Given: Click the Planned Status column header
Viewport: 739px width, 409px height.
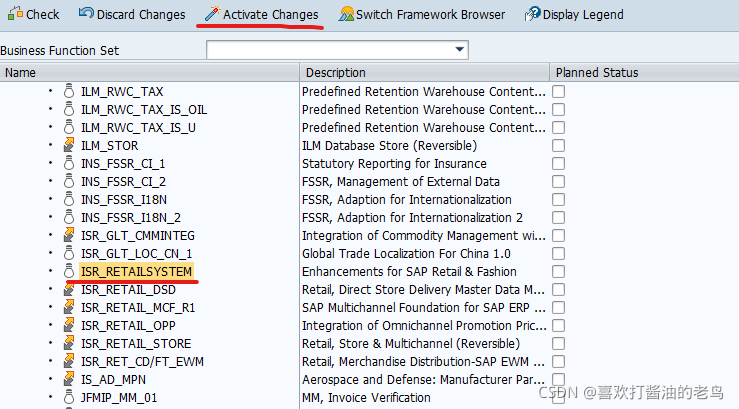Looking at the screenshot, I should 644,73.
